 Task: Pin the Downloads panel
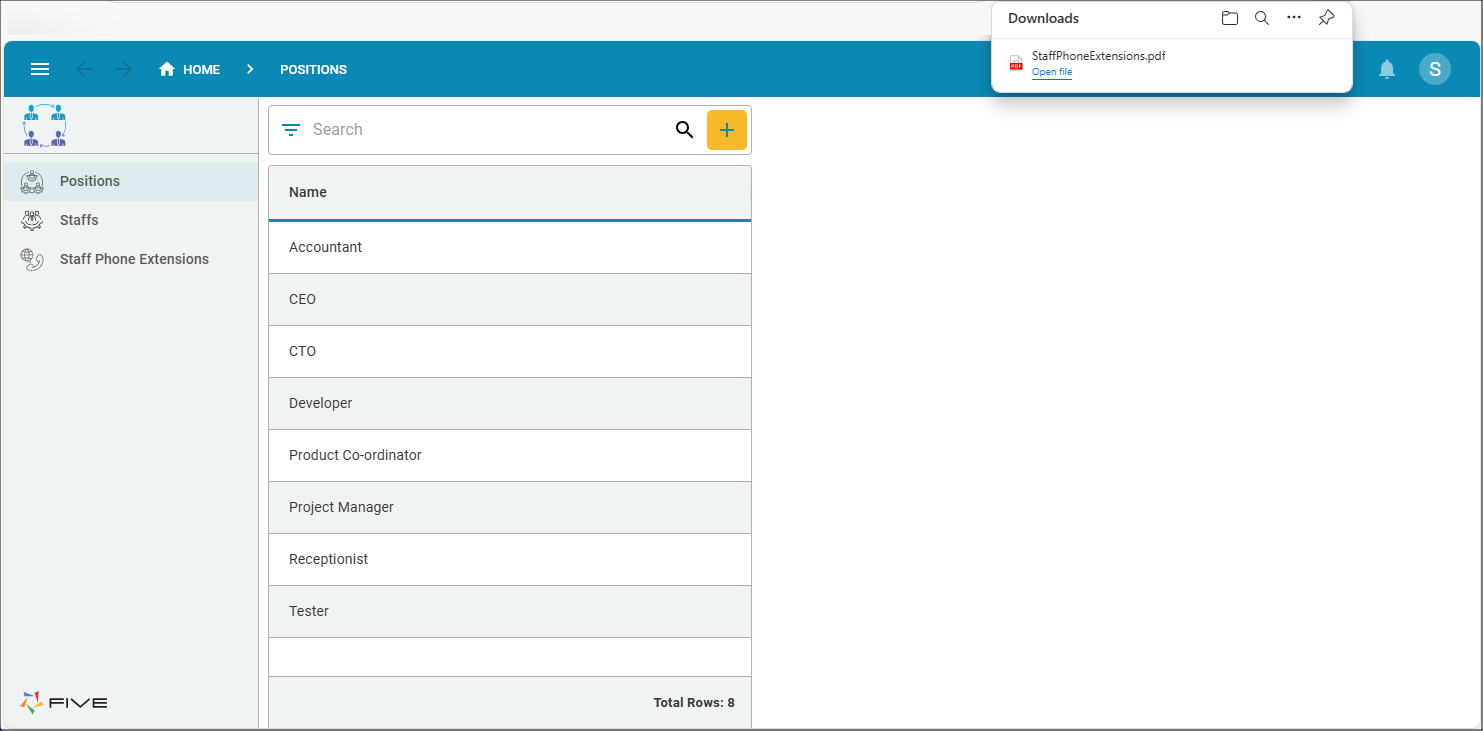1326,18
